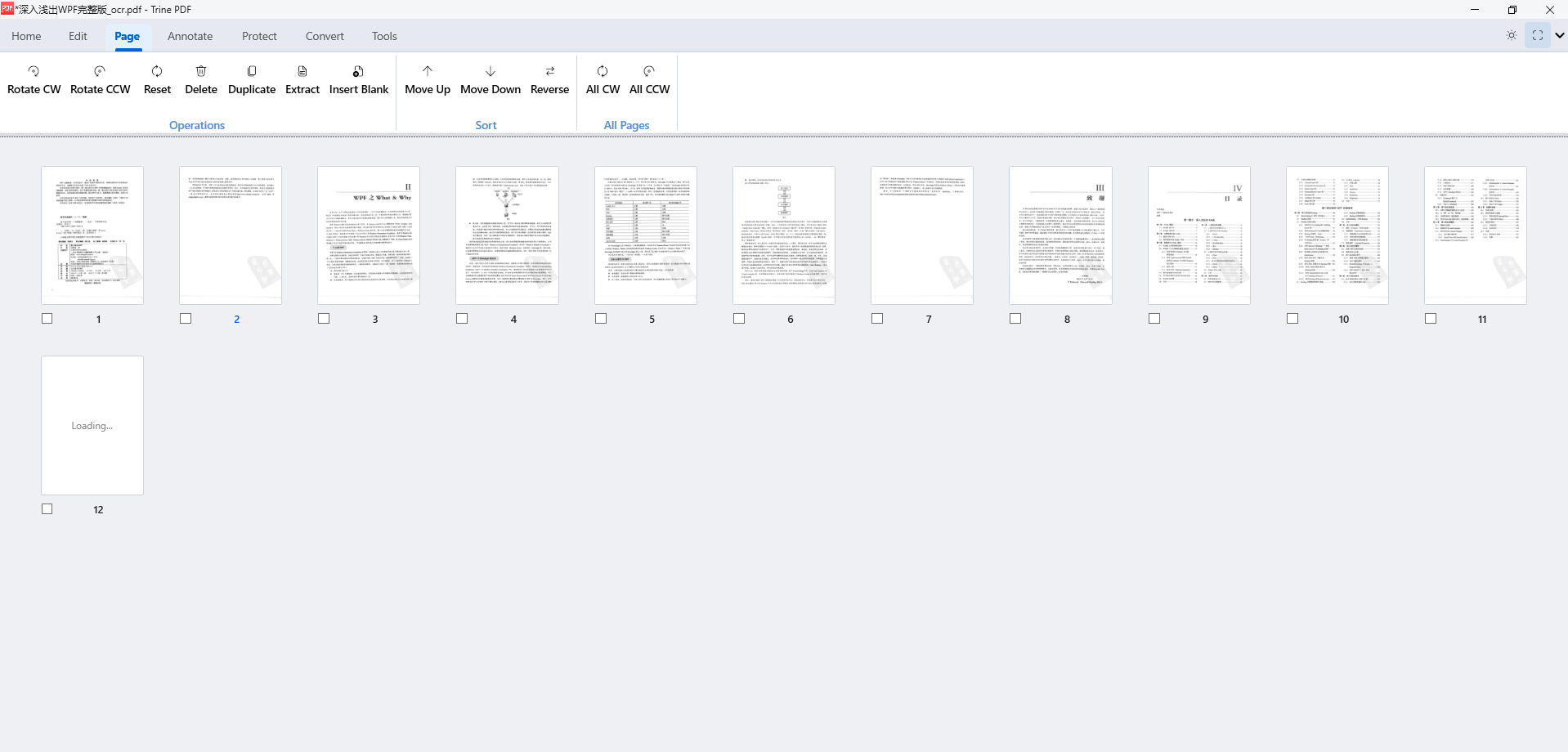
Task: Click the Delete page trash icon
Action: [201, 71]
